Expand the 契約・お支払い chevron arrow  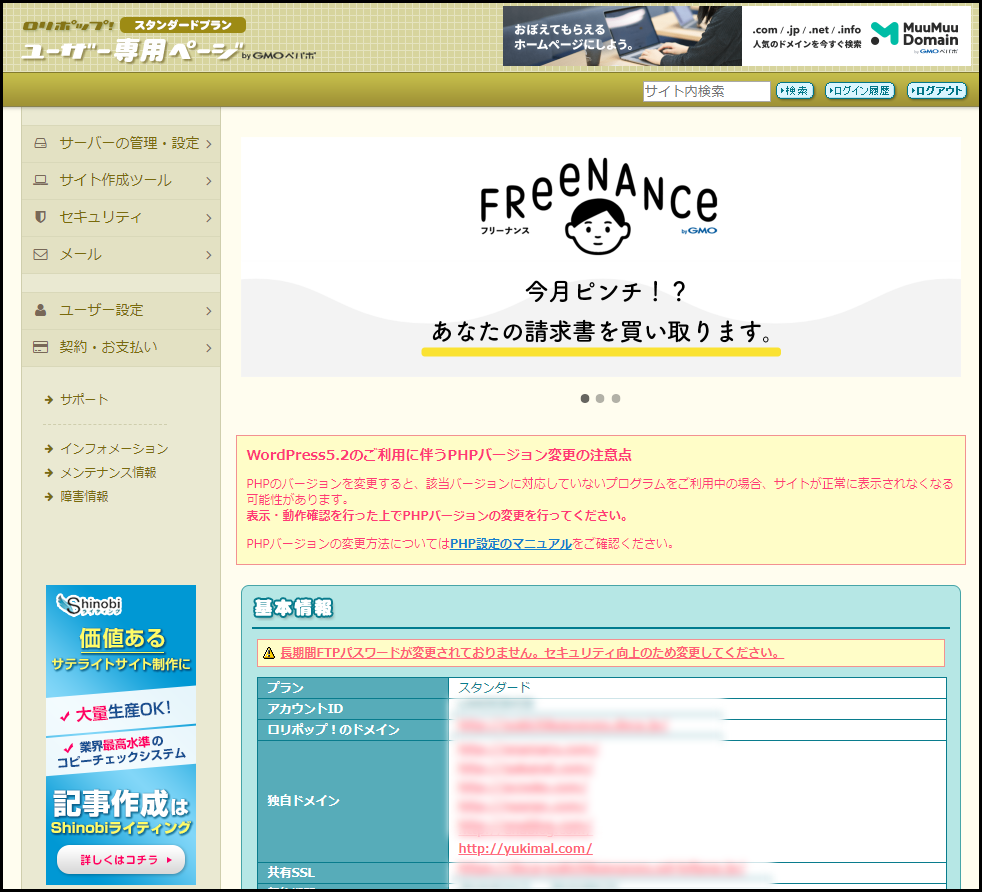tap(209, 348)
